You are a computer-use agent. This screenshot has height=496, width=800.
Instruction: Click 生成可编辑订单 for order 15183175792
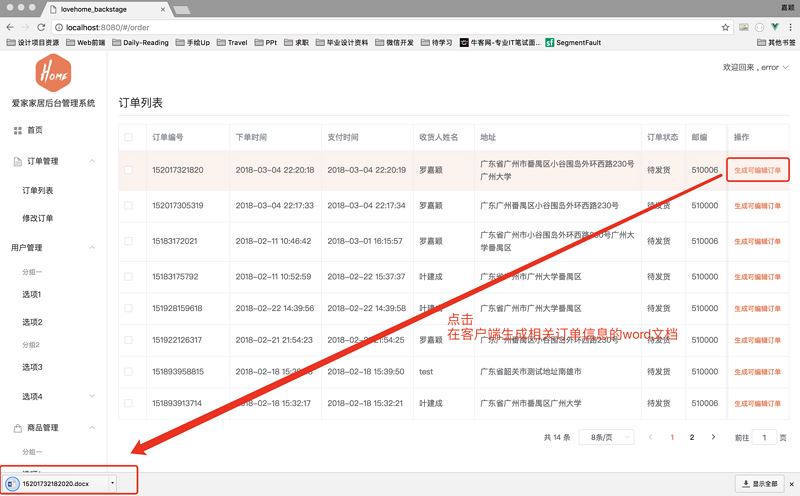pos(758,277)
